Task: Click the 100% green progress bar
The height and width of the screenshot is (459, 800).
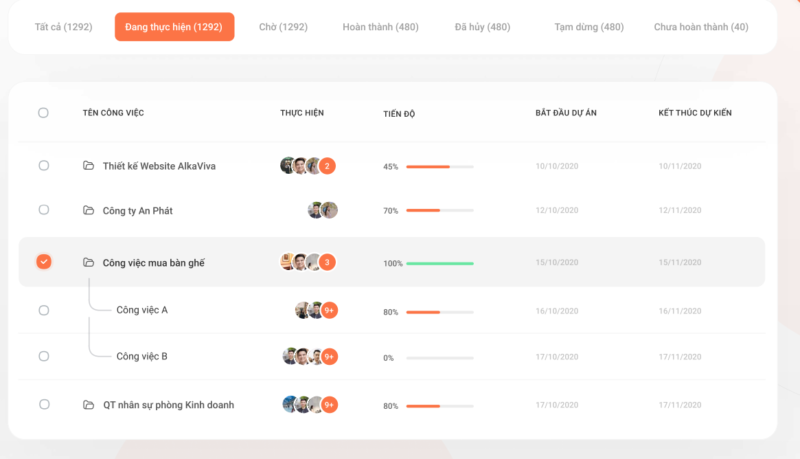Action: pyautogui.click(x=440, y=263)
